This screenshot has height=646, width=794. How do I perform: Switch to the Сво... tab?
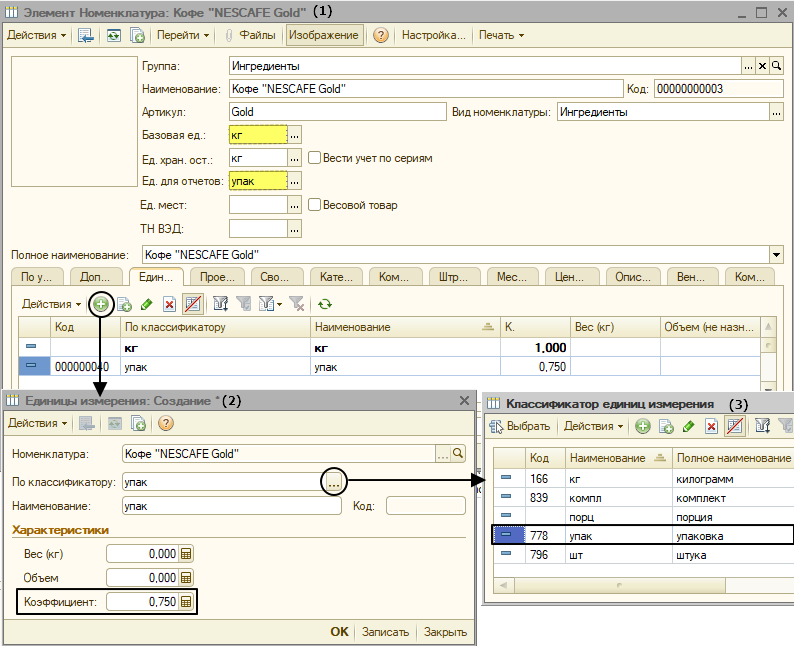[x=275, y=277]
